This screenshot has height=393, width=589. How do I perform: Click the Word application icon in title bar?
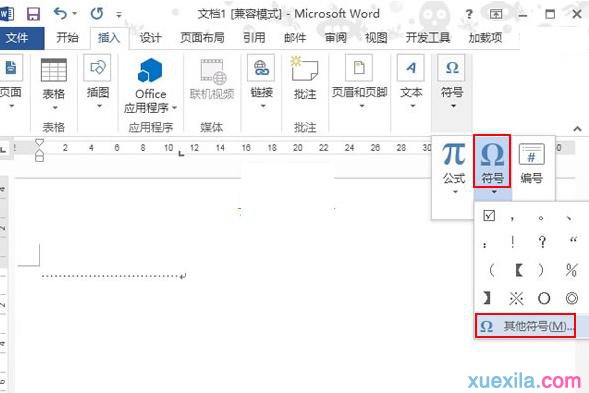point(6,14)
